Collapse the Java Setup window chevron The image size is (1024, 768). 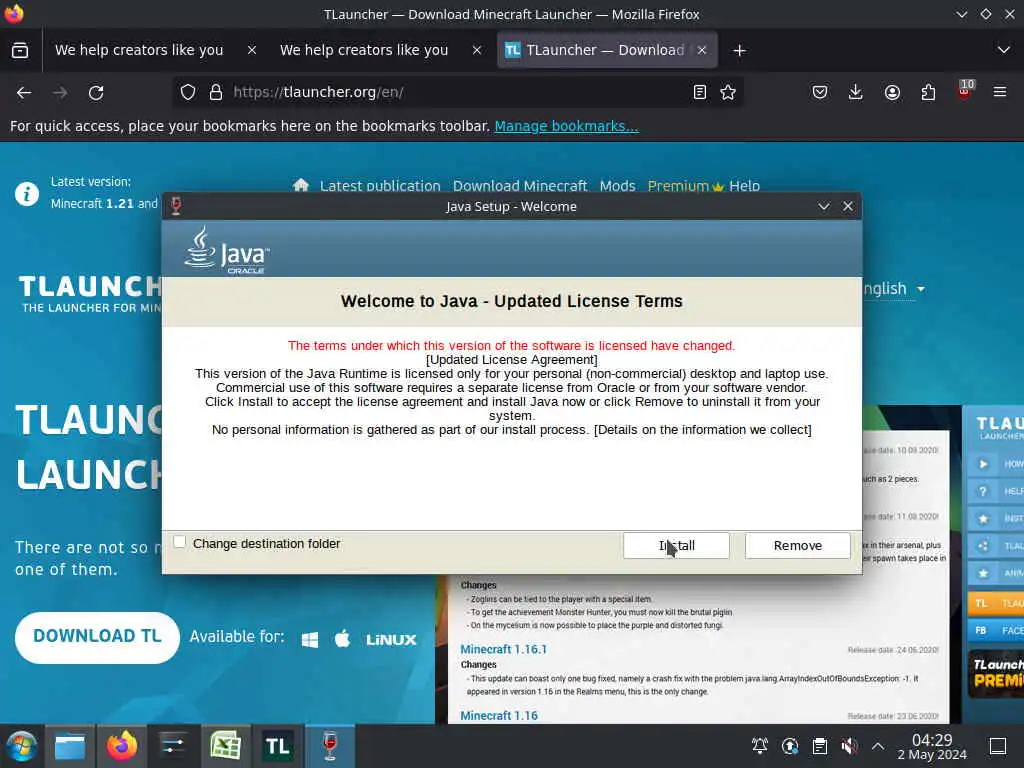pyautogui.click(x=824, y=206)
